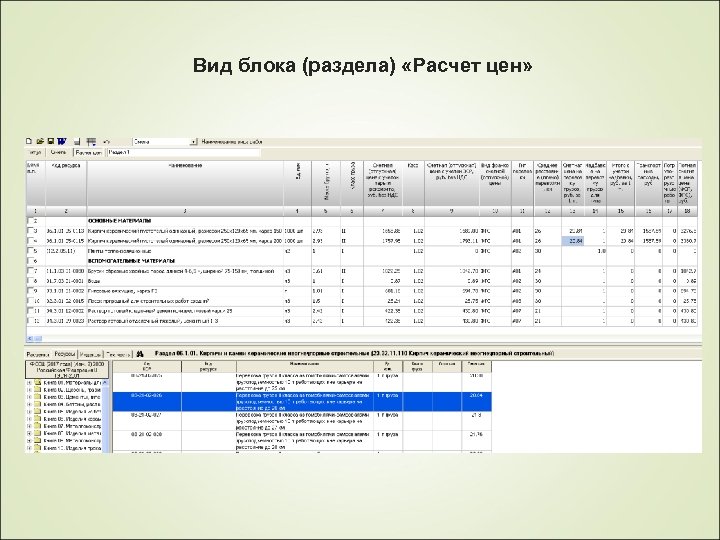Open the Смета dropdown in toolbar
The image size is (720, 540).
point(193,142)
